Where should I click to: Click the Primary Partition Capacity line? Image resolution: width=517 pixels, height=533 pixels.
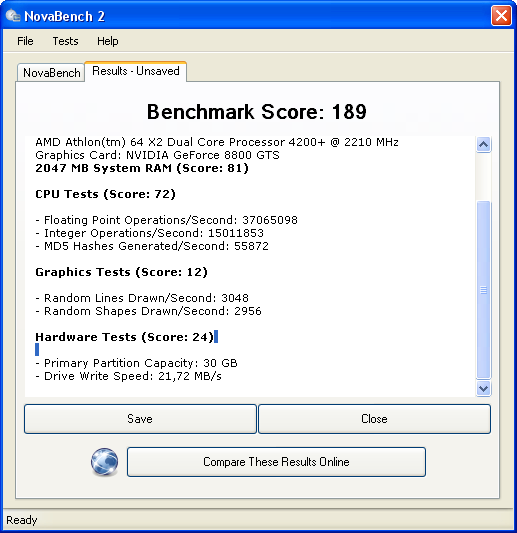click(x=136, y=363)
